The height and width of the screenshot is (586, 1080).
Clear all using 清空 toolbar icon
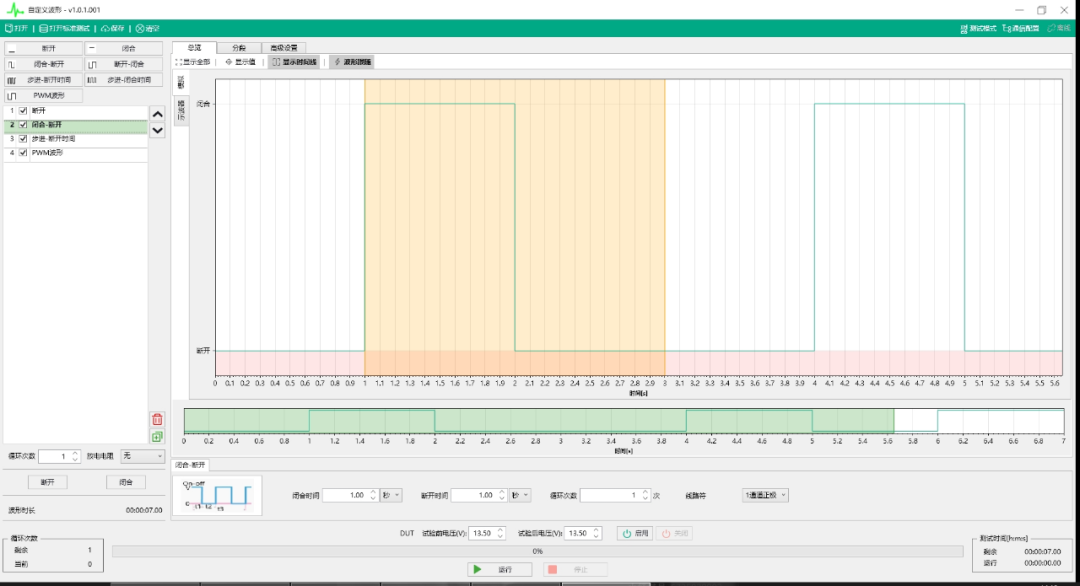coord(147,28)
